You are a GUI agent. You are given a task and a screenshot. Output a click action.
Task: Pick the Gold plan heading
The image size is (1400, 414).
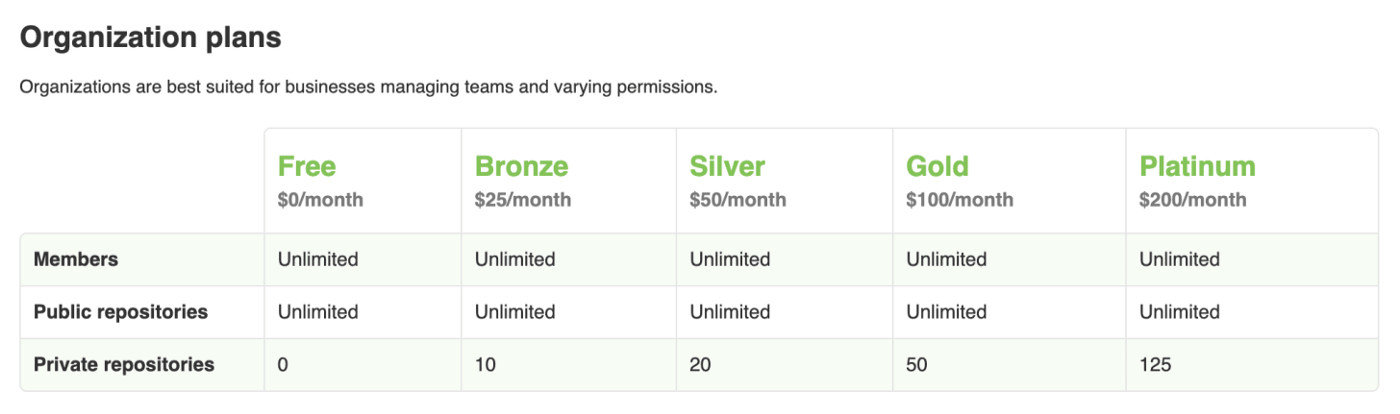tap(937, 166)
